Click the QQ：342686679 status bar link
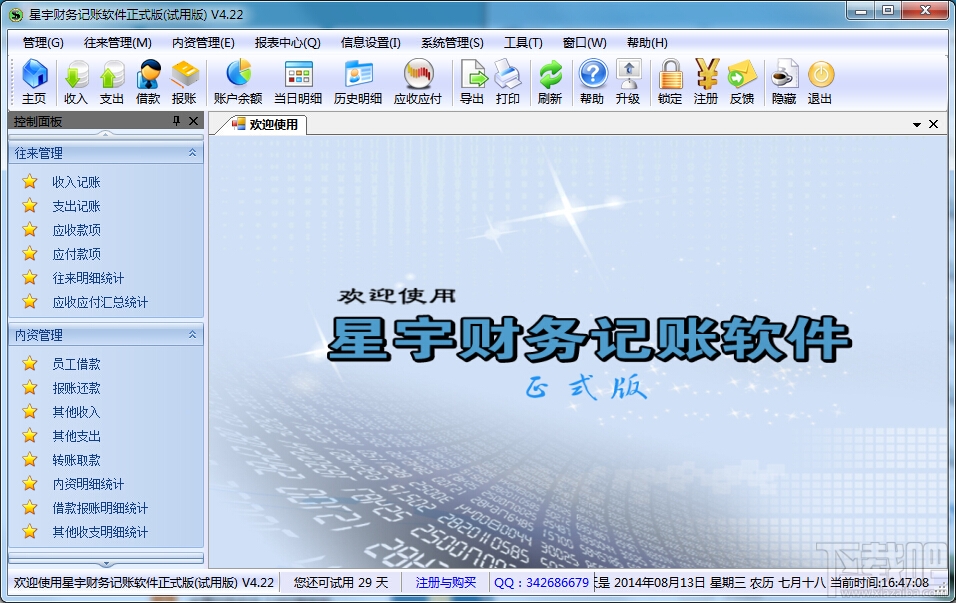This screenshot has height=603, width=956. tap(541, 583)
